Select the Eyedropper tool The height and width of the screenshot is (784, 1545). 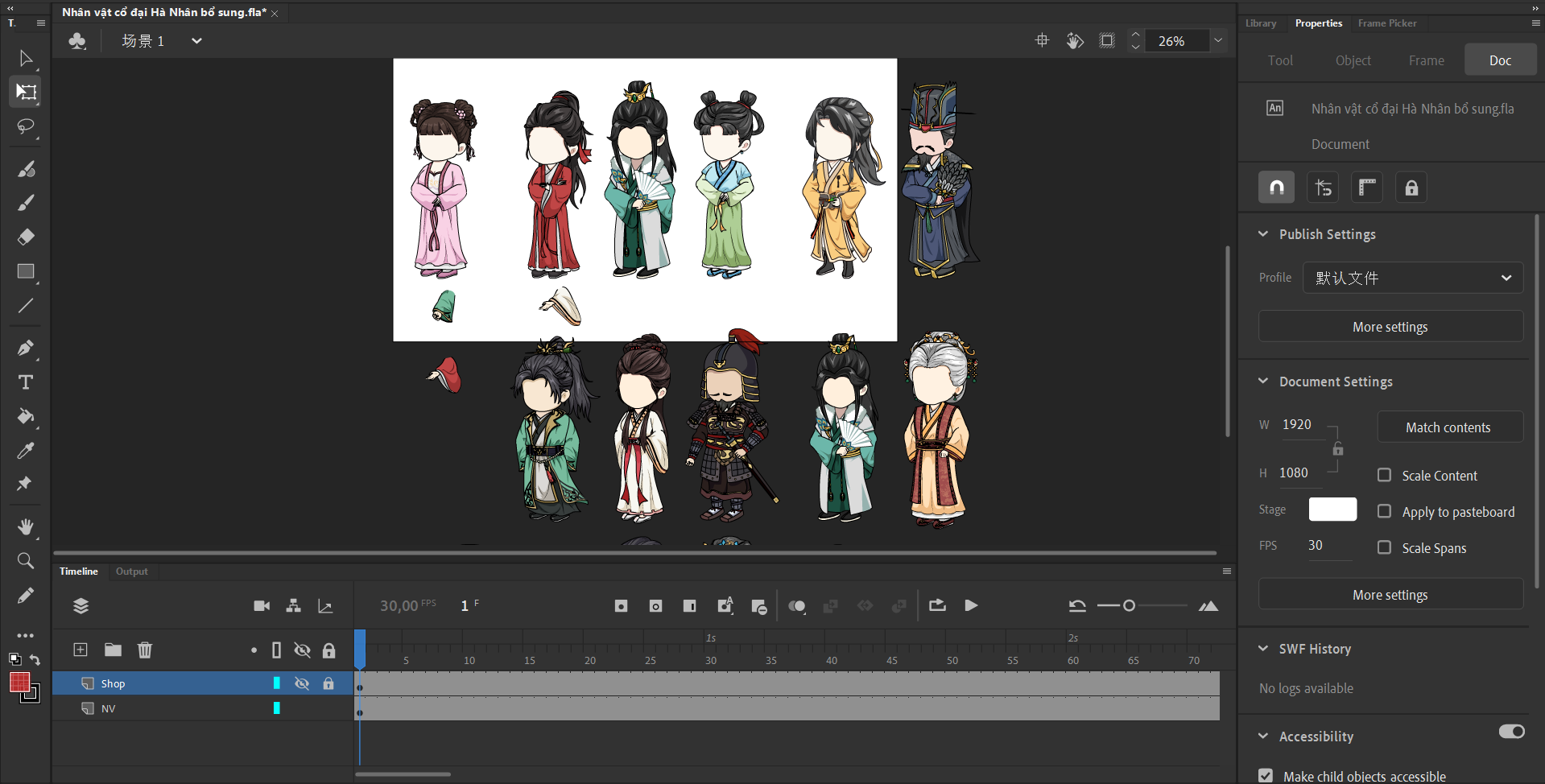[x=26, y=451]
